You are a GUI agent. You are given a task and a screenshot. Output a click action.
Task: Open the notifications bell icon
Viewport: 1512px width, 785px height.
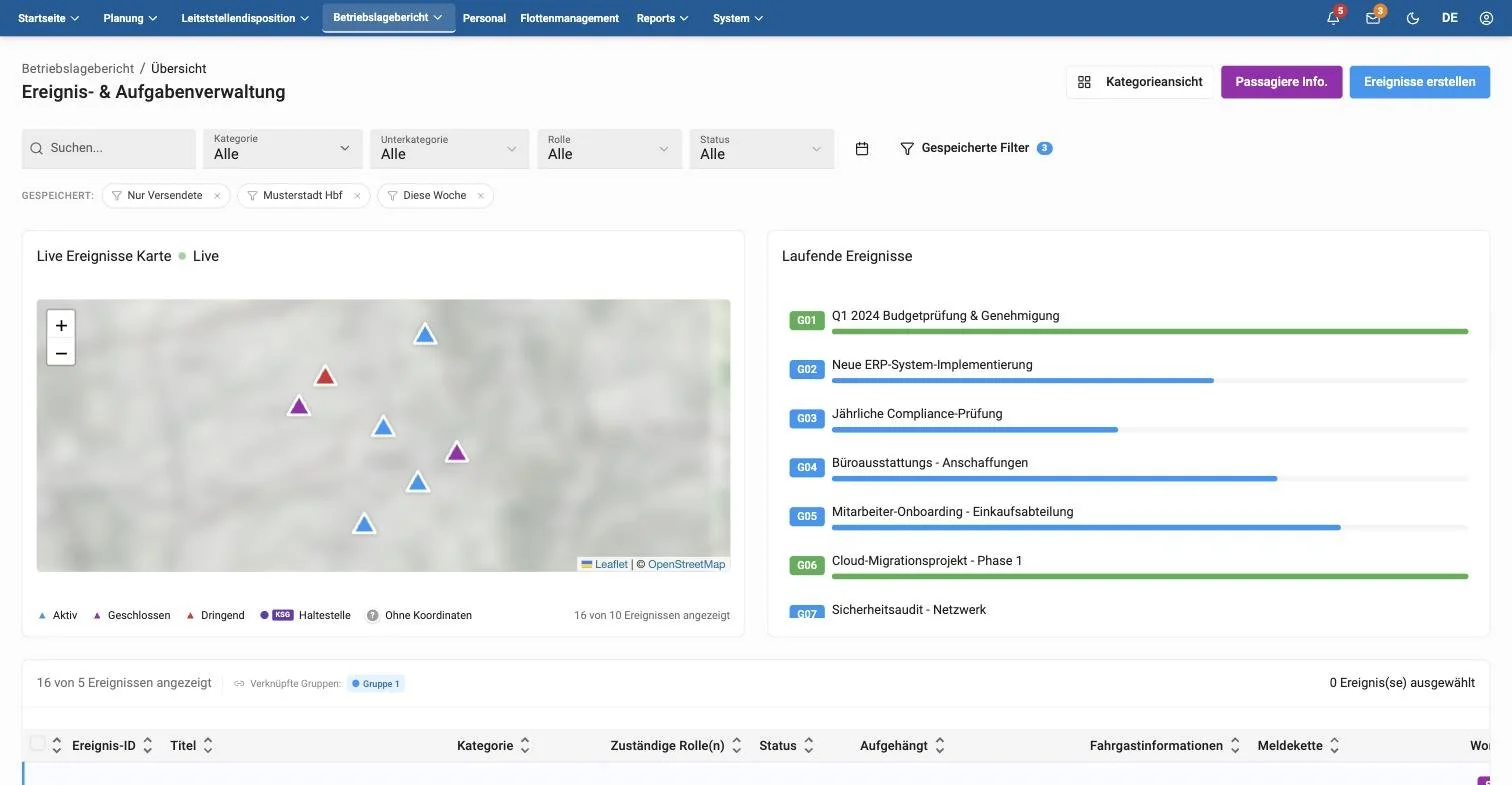(1333, 18)
